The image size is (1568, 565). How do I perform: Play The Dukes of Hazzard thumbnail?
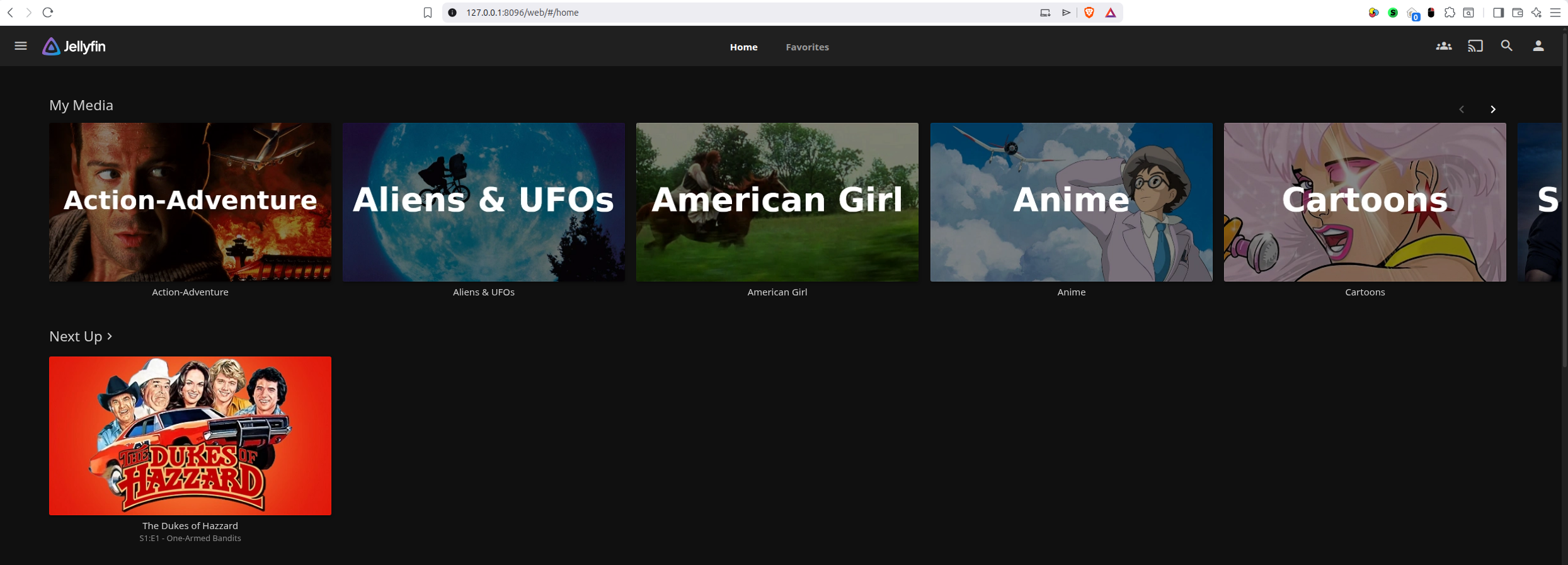190,436
